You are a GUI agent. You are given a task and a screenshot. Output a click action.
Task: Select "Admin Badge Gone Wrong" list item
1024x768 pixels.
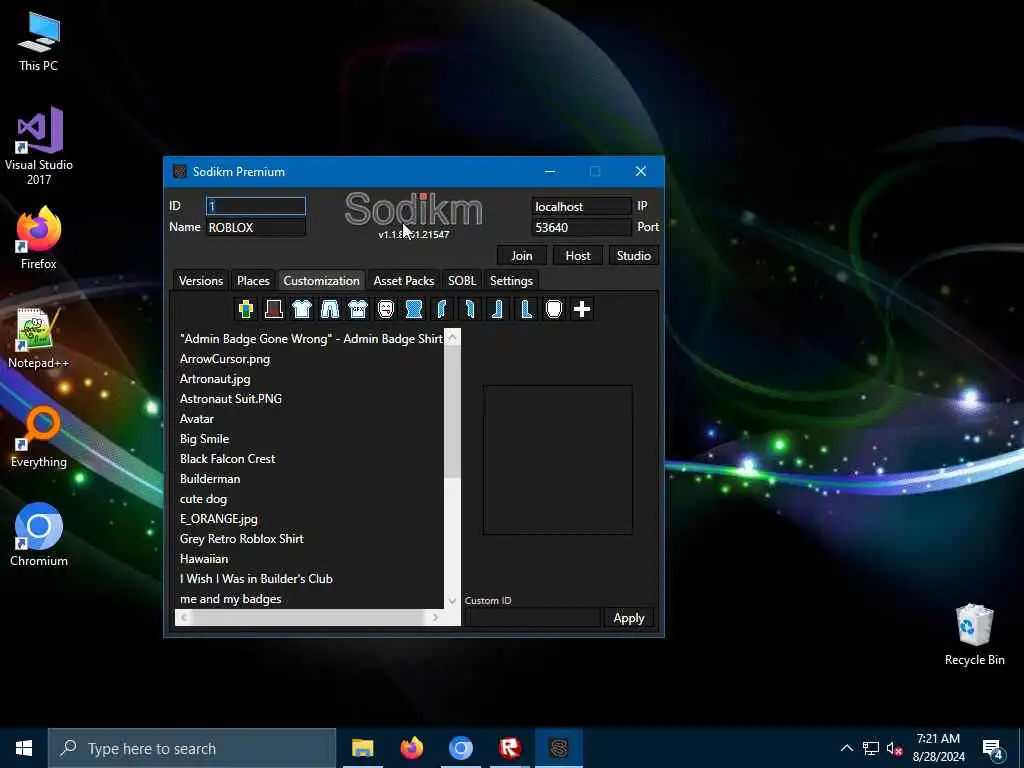coord(310,338)
